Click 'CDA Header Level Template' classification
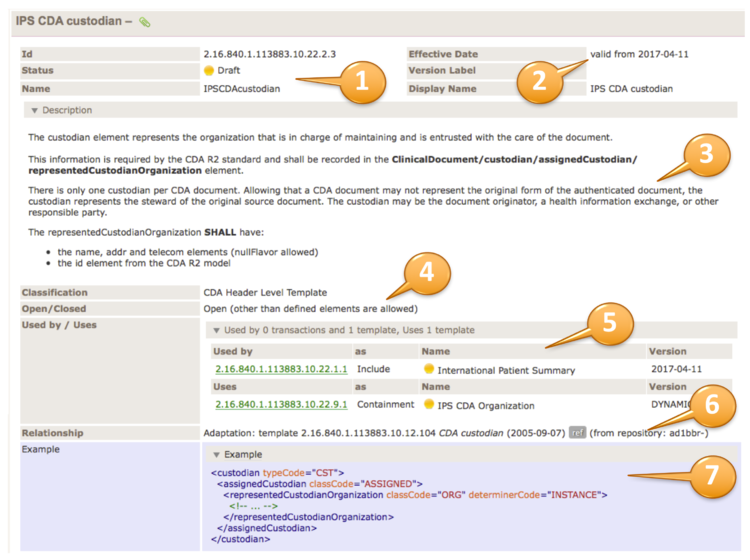750x560 pixels. [265, 293]
